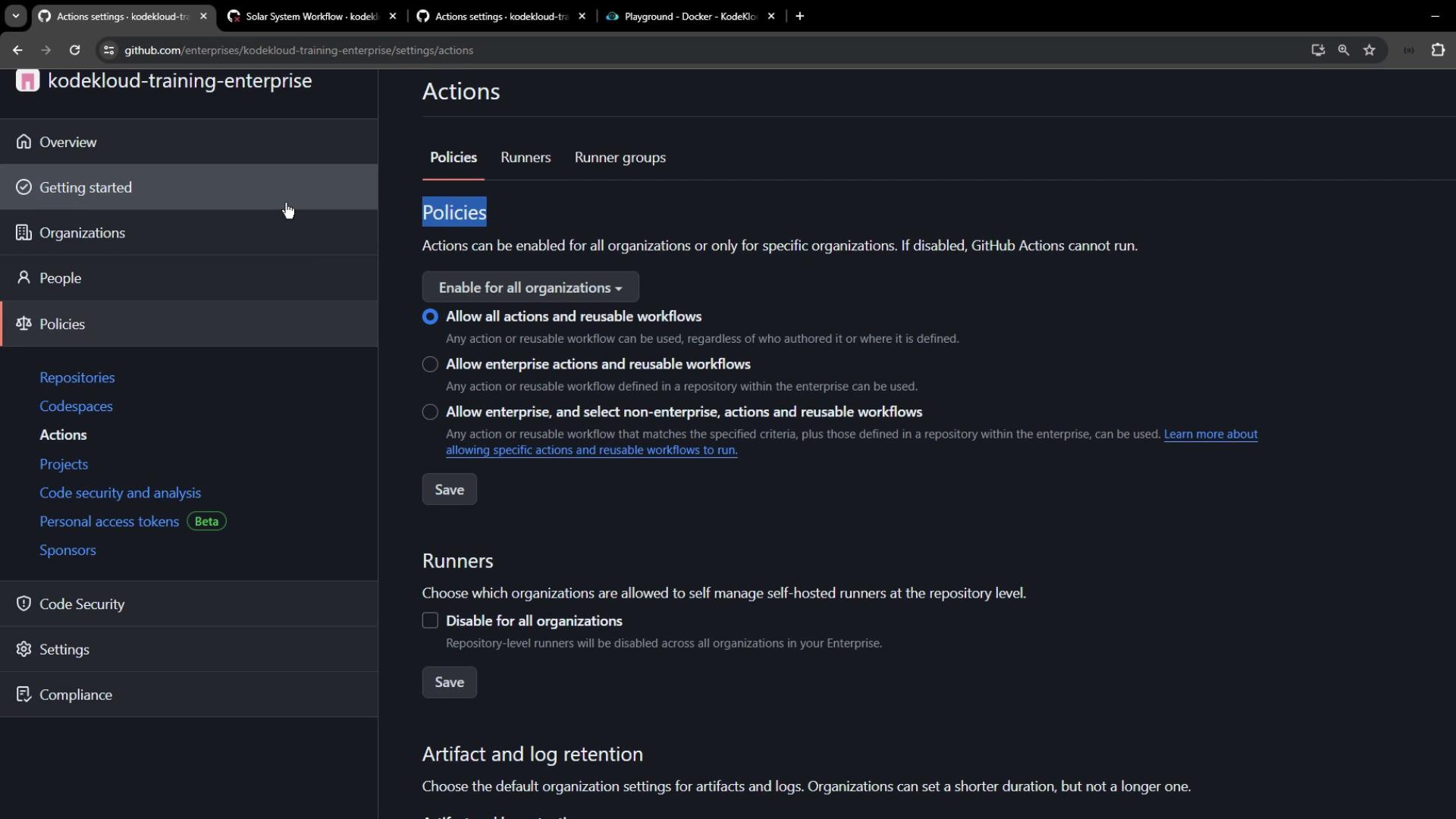The height and width of the screenshot is (819, 1456).
Task: Click the Compliance checklist icon
Action: [24, 695]
